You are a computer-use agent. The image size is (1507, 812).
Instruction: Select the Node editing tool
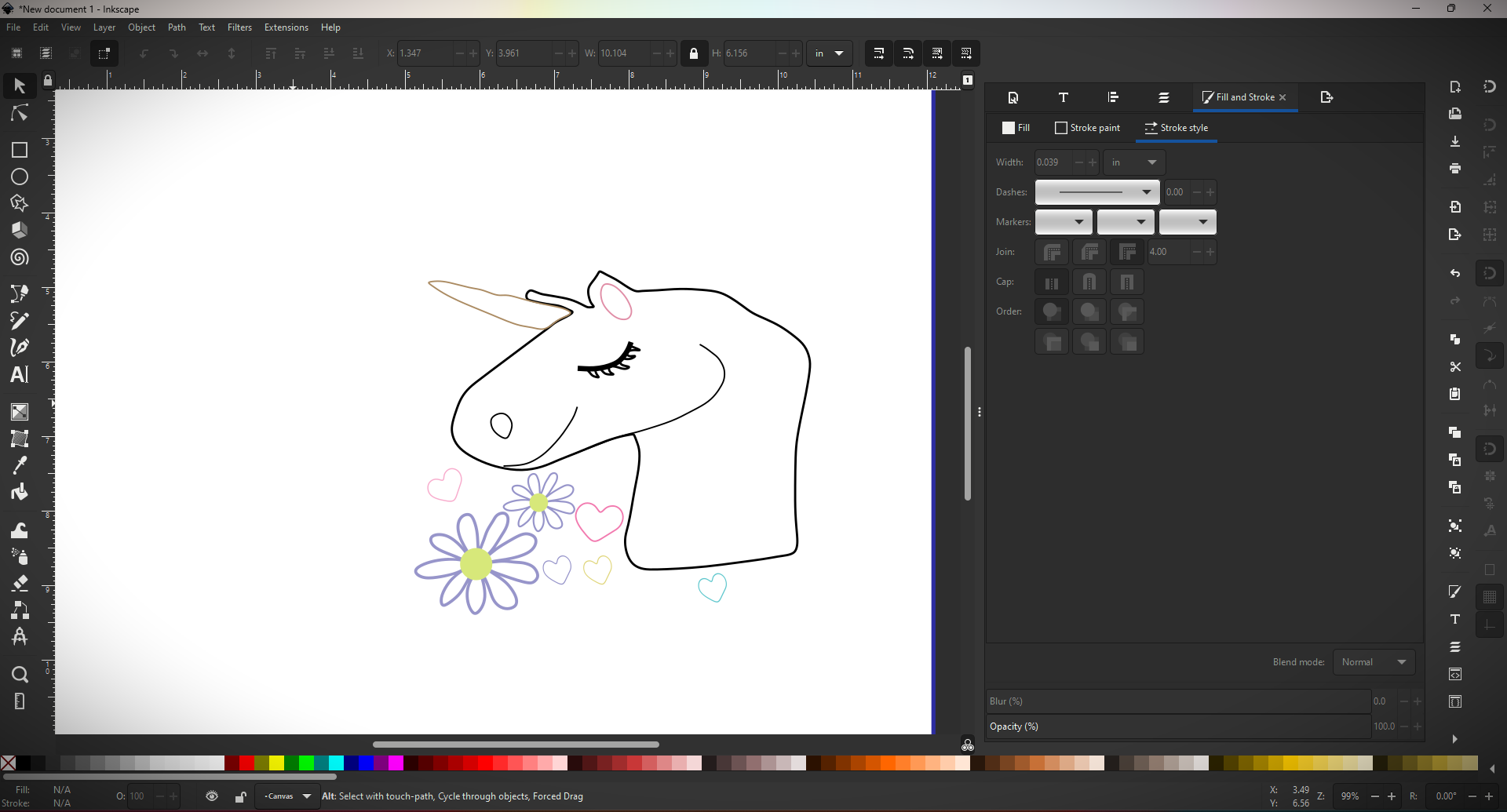coord(20,114)
